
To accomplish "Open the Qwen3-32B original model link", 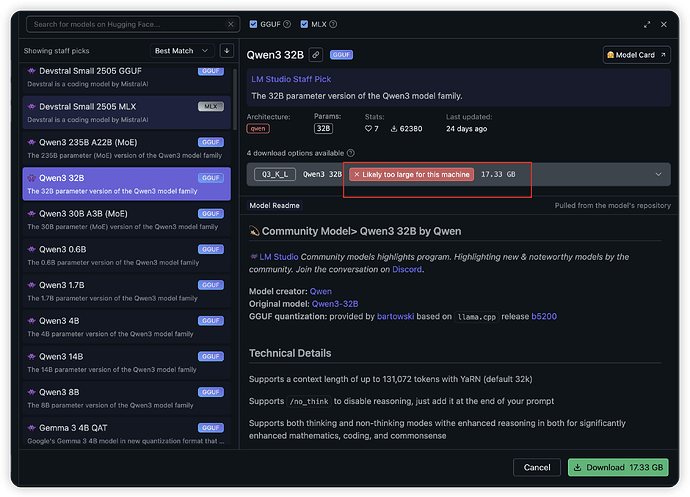I will [x=335, y=304].
